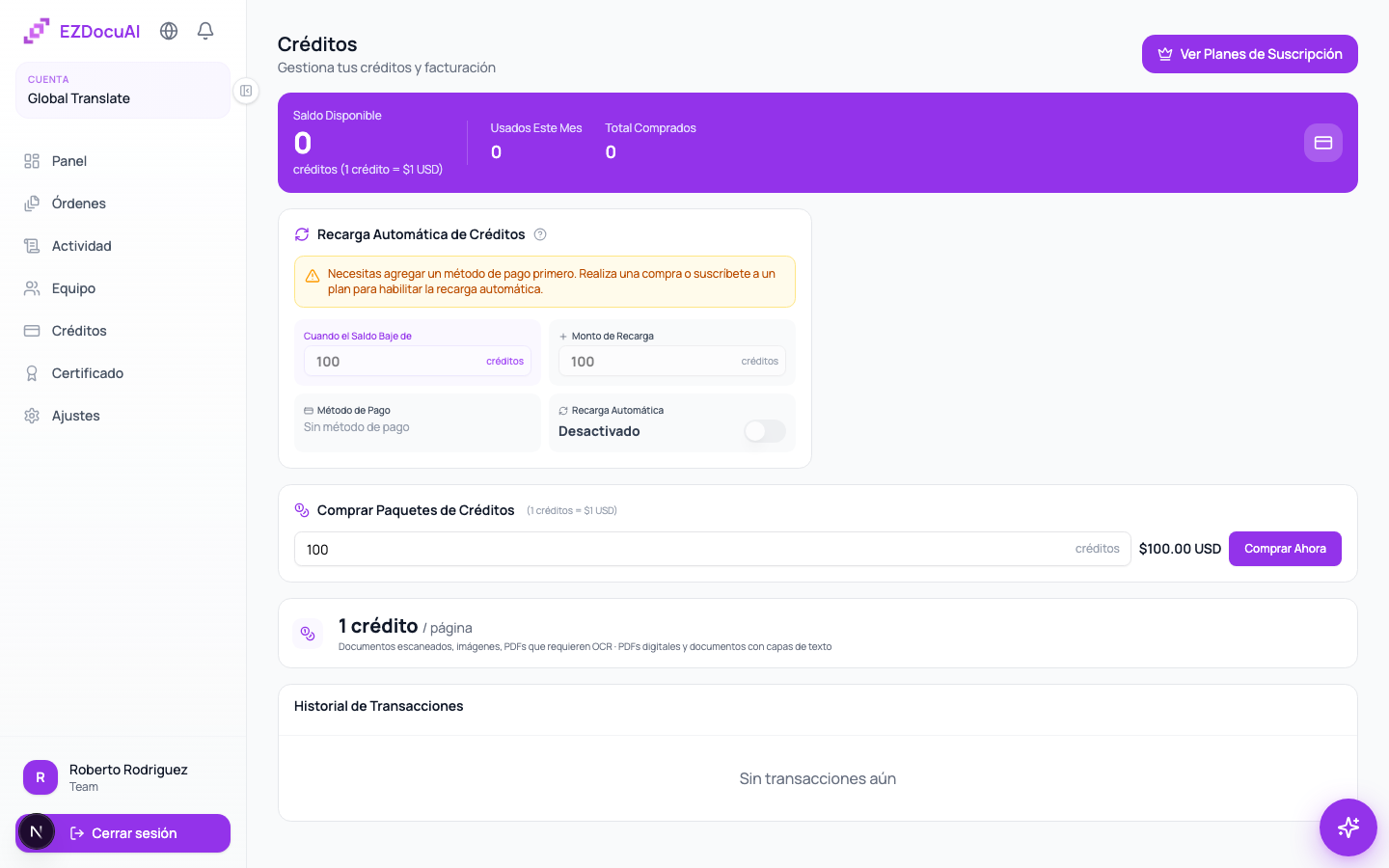
Task: Click the EZDocuAI logo icon
Action: pyautogui.click(x=37, y=31)
